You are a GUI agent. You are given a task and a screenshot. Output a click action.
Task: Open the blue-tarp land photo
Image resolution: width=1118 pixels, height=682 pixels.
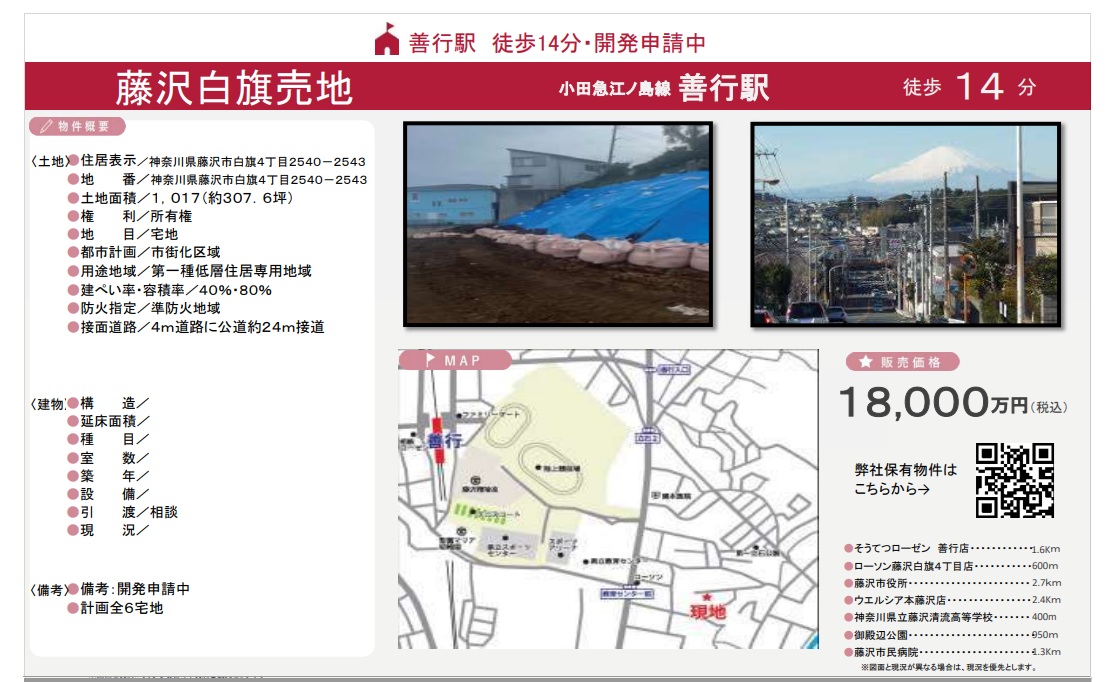point(557,224)
